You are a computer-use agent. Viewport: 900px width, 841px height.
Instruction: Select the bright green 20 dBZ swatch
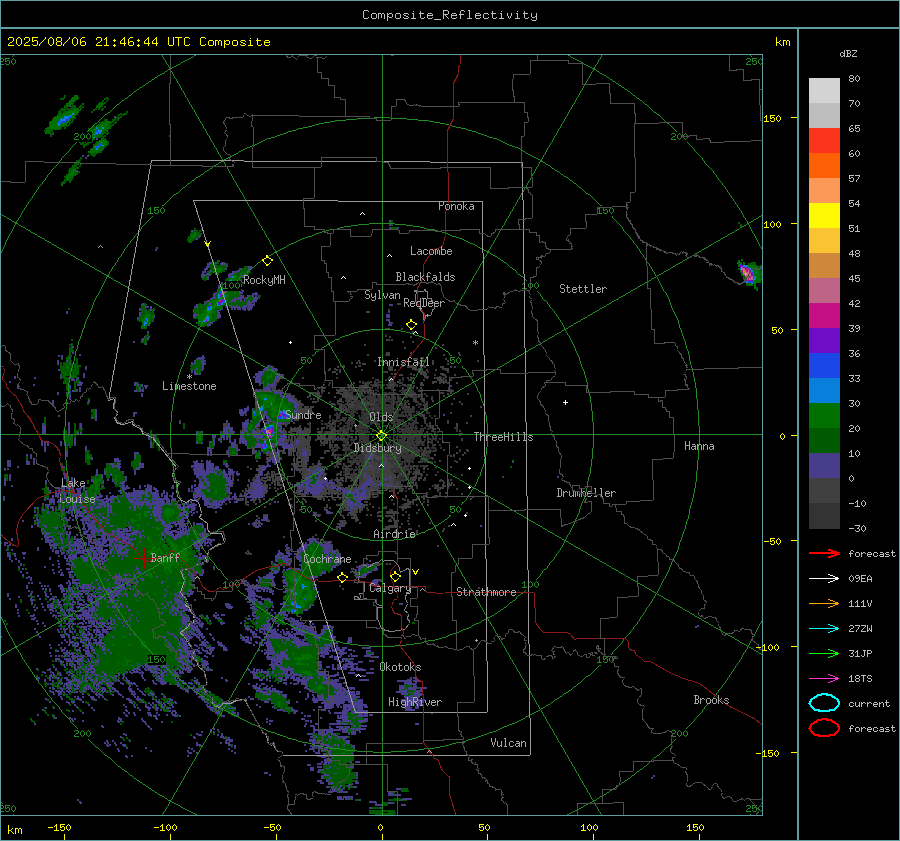click(x=824, y=415)
